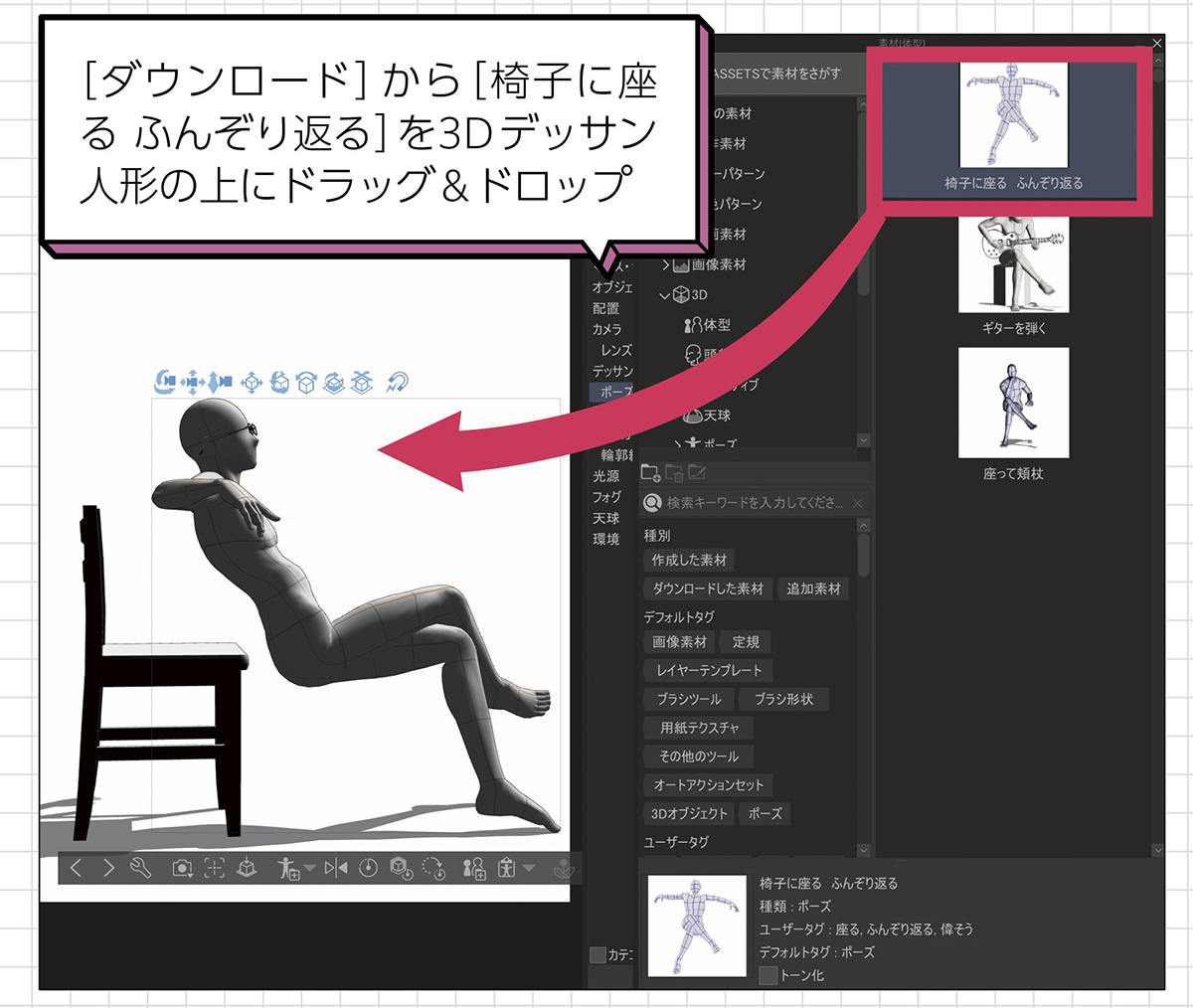Click the 3Dオブジェクト default tag

pos(689,813)
